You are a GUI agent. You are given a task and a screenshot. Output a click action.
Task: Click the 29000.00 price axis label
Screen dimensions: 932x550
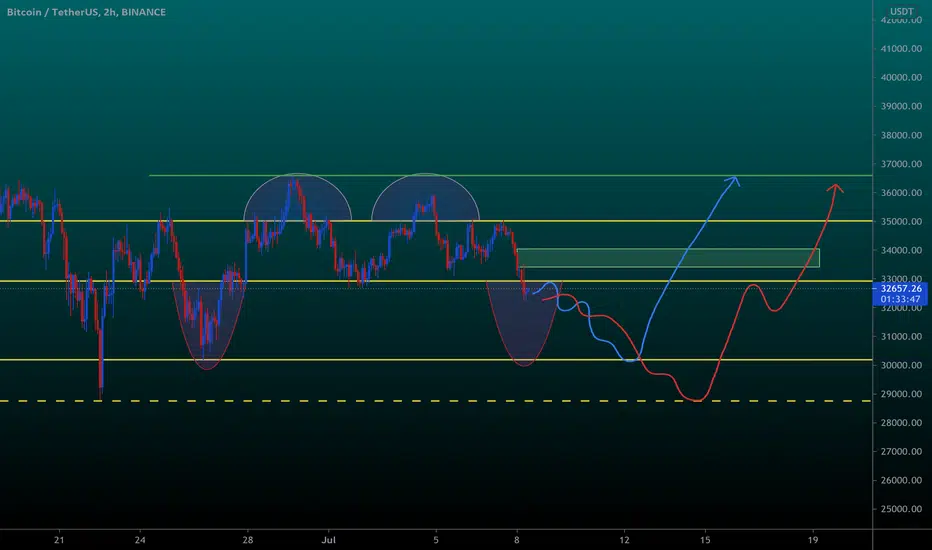click(x=901, y=394)
